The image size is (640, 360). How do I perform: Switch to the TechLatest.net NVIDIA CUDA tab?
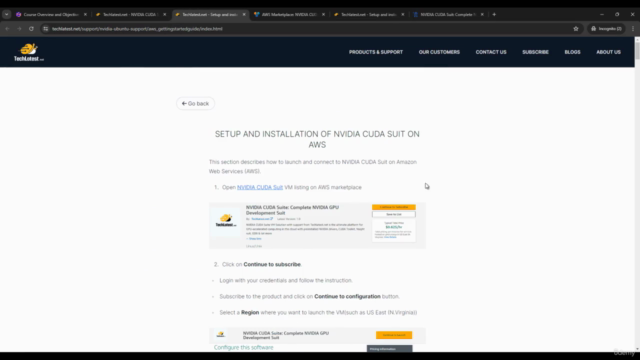pos(130,14)
